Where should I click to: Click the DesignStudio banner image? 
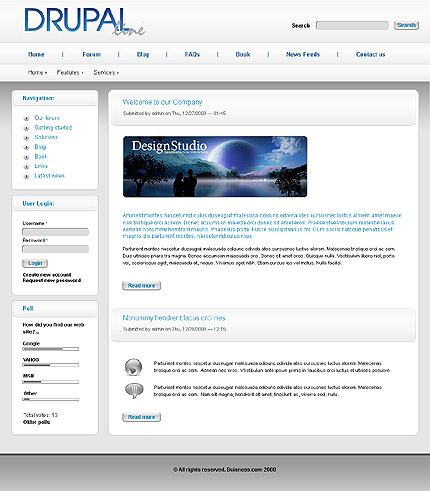point(215,167)
